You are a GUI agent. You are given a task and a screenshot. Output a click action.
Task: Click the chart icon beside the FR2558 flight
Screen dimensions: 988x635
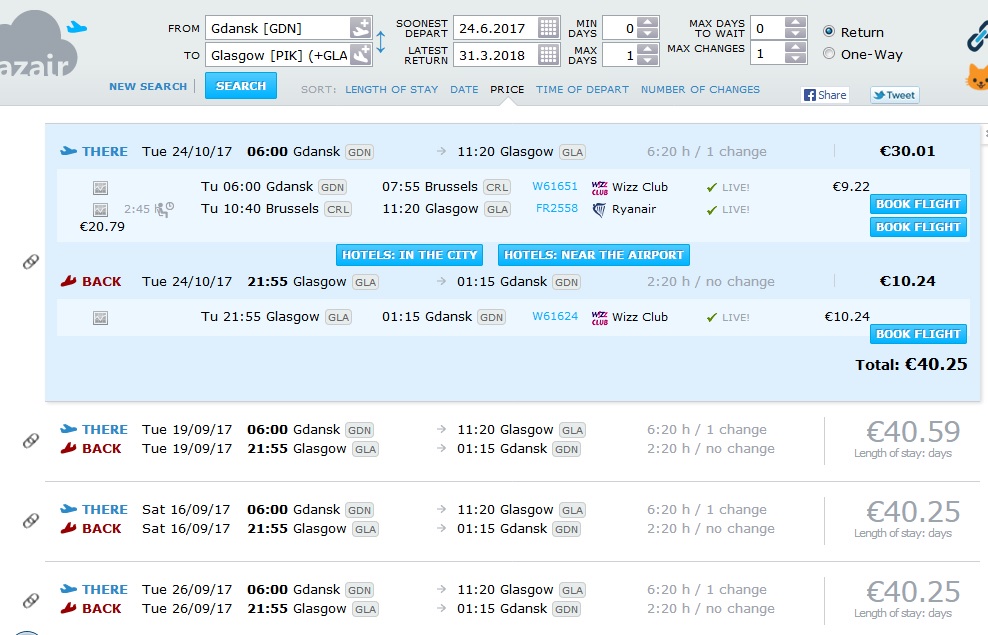point(100,210)
